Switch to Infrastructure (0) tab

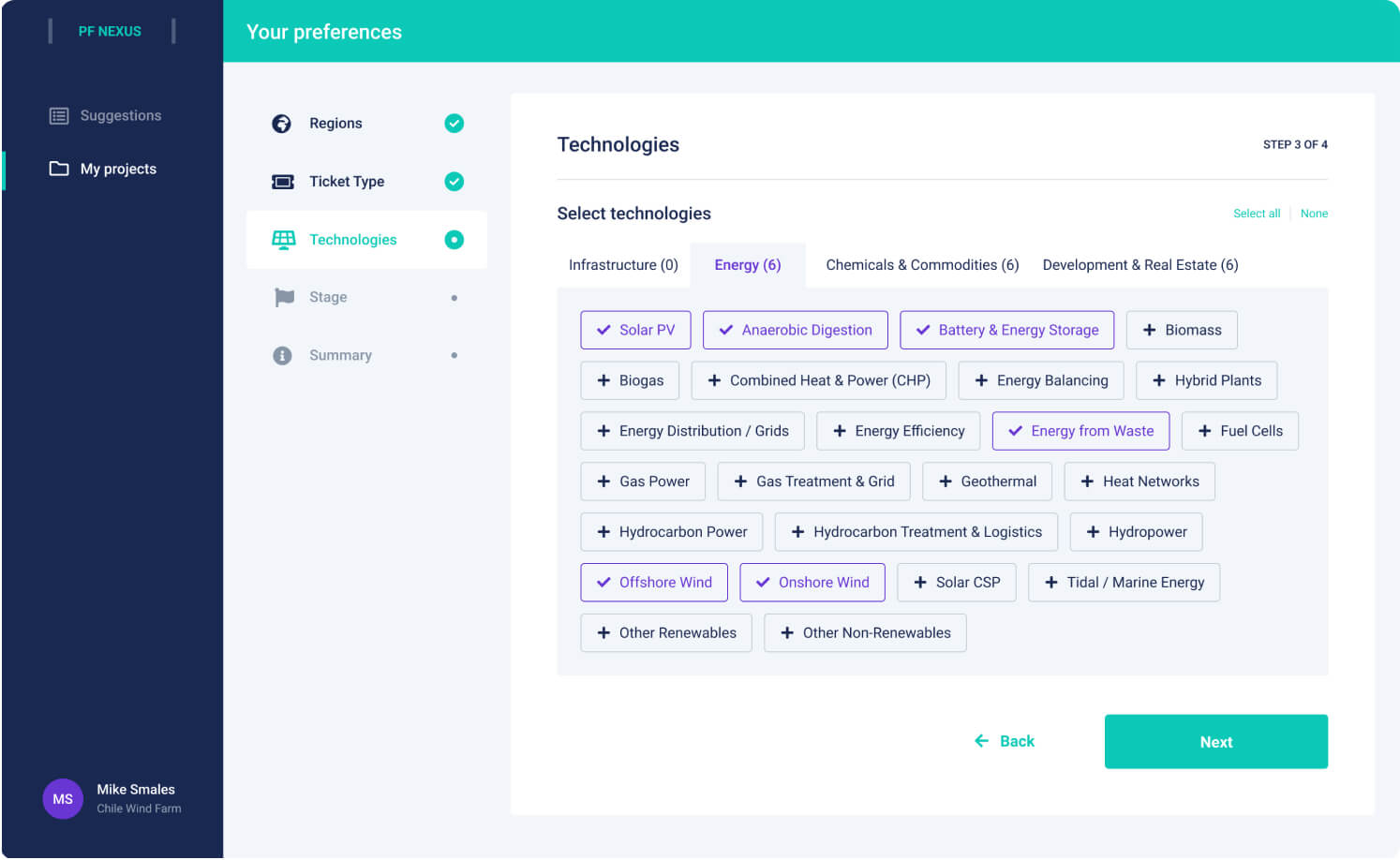(623, 265)
